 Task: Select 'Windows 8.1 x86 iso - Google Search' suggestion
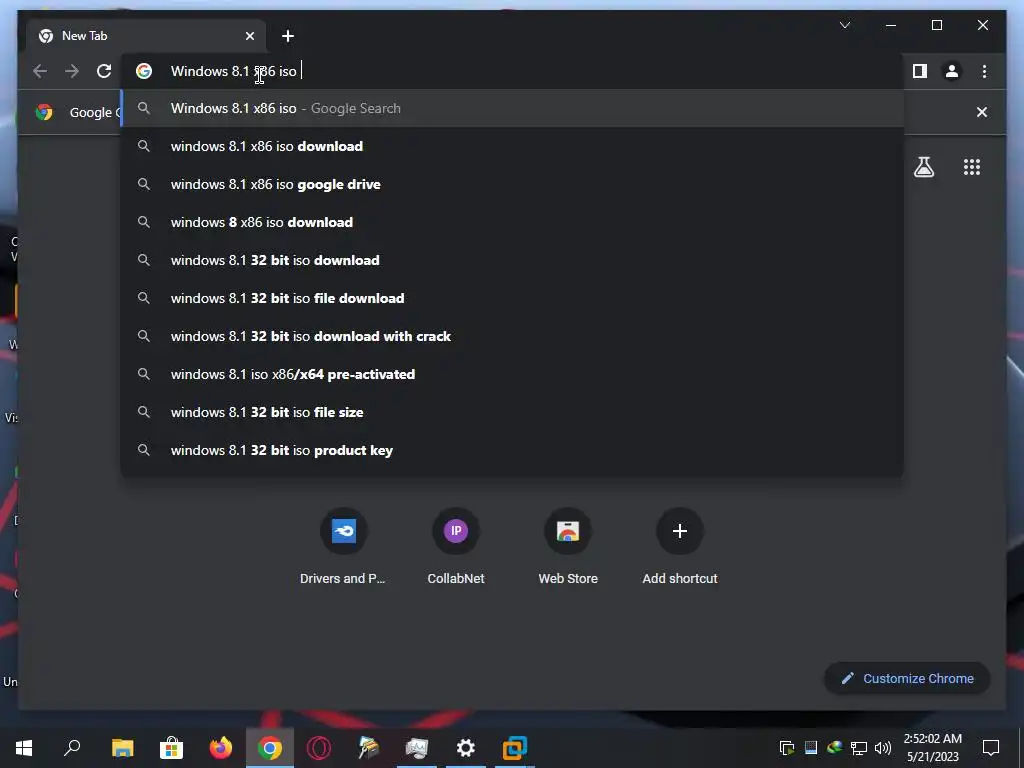(x=513, y=108)
